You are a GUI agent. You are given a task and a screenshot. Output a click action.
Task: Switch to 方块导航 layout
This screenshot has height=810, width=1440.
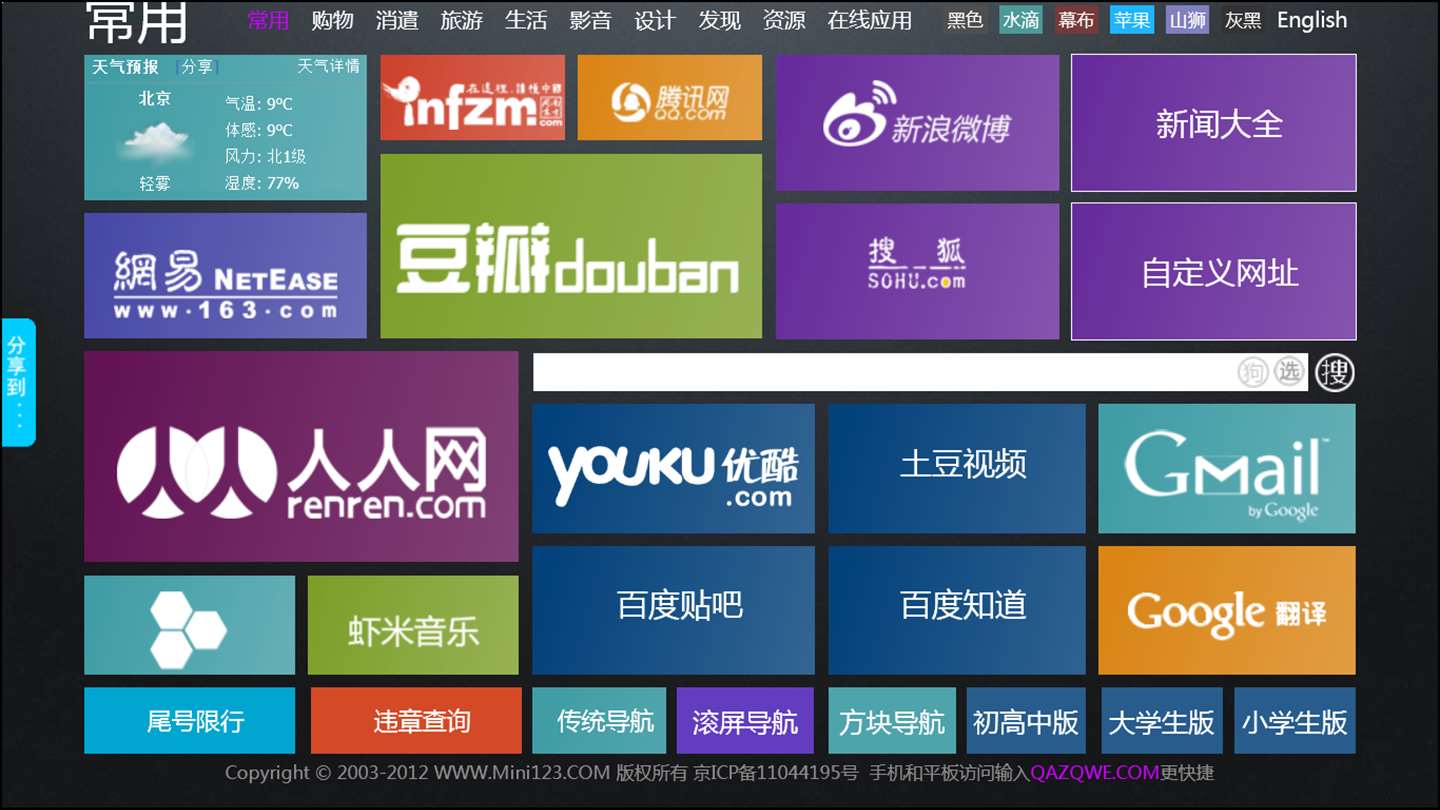892,720
